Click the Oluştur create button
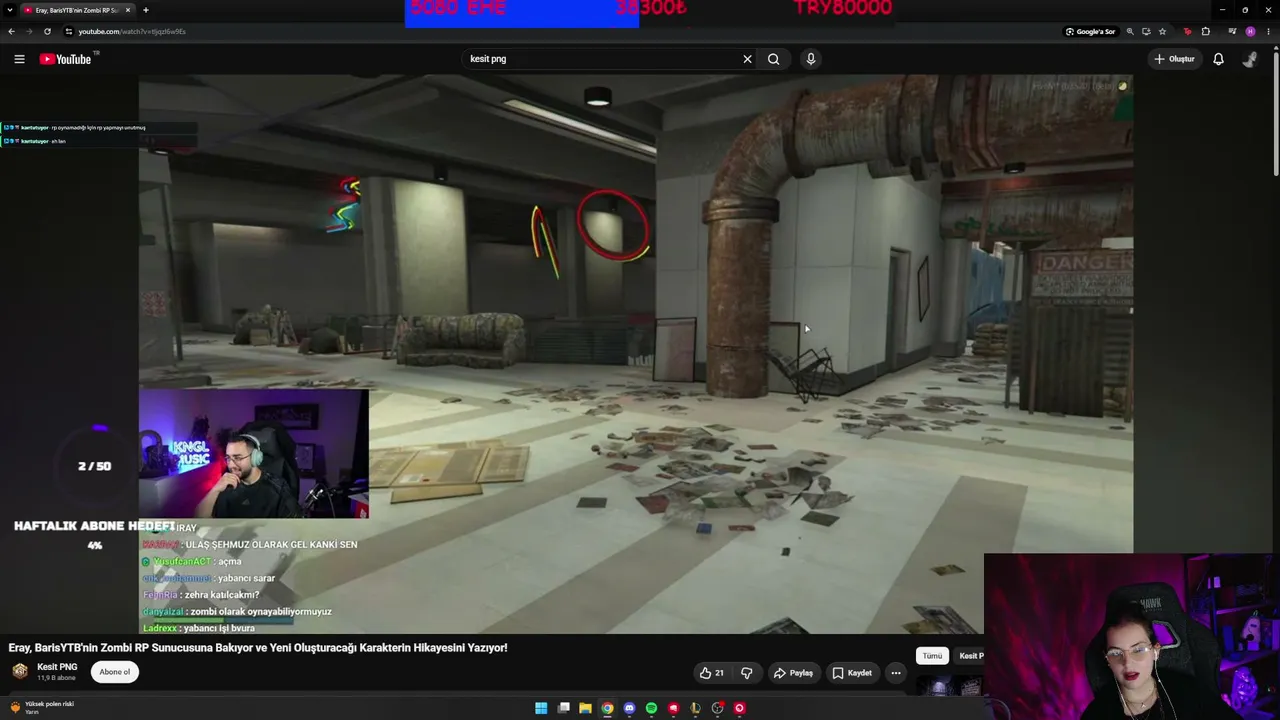The image size is (1280, 720). pyautogui.click(x=1174, y=59)
